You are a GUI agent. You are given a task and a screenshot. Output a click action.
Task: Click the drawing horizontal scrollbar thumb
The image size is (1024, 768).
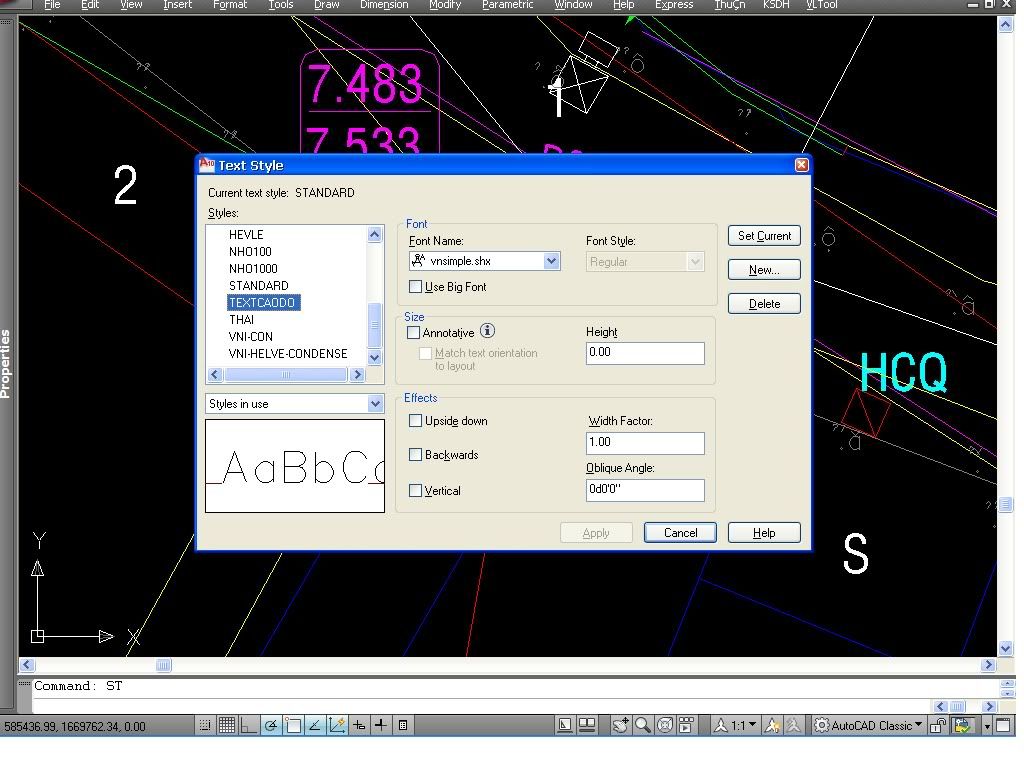click(x=164, y=665)
